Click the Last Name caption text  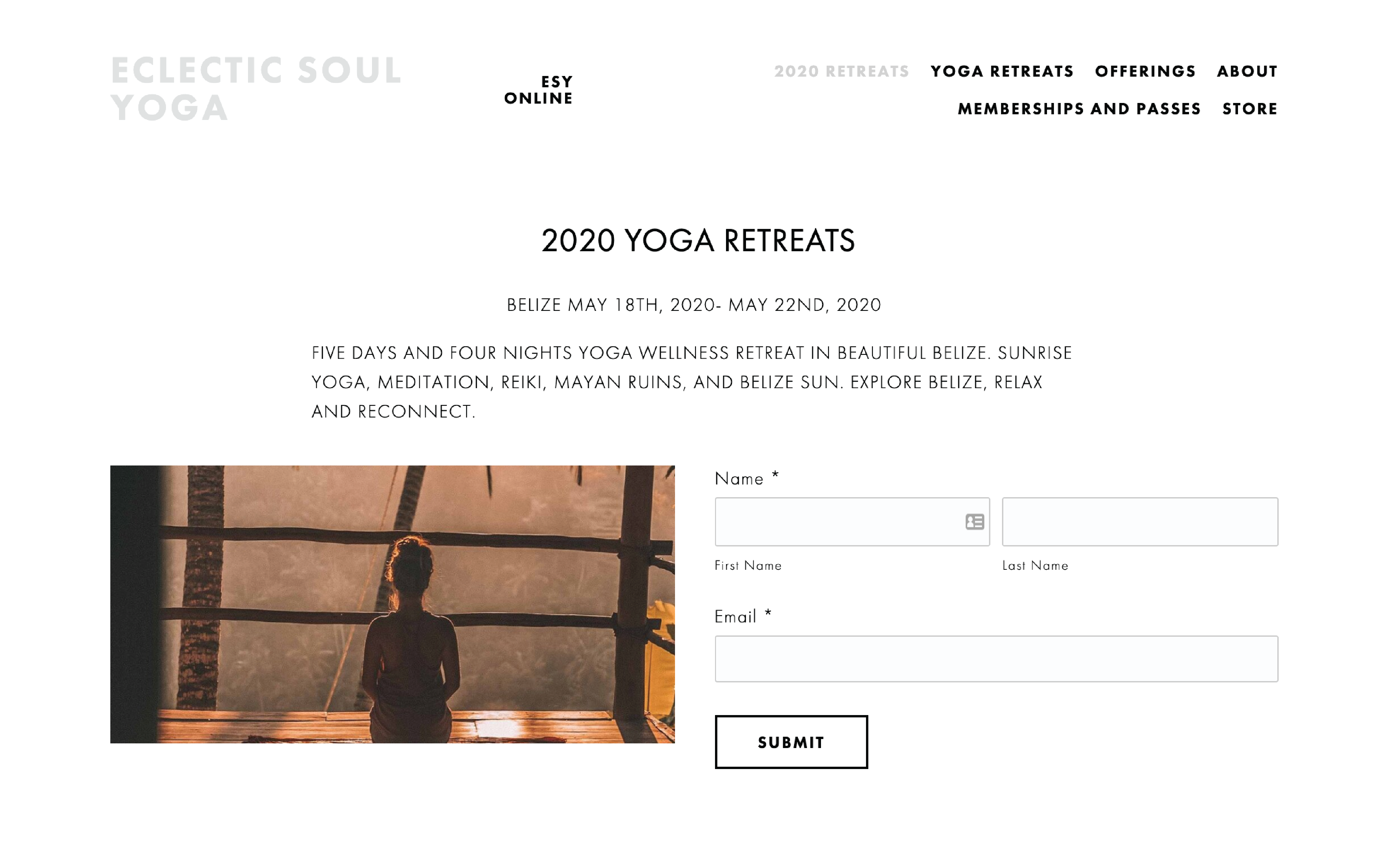[x=1035, y=565]
